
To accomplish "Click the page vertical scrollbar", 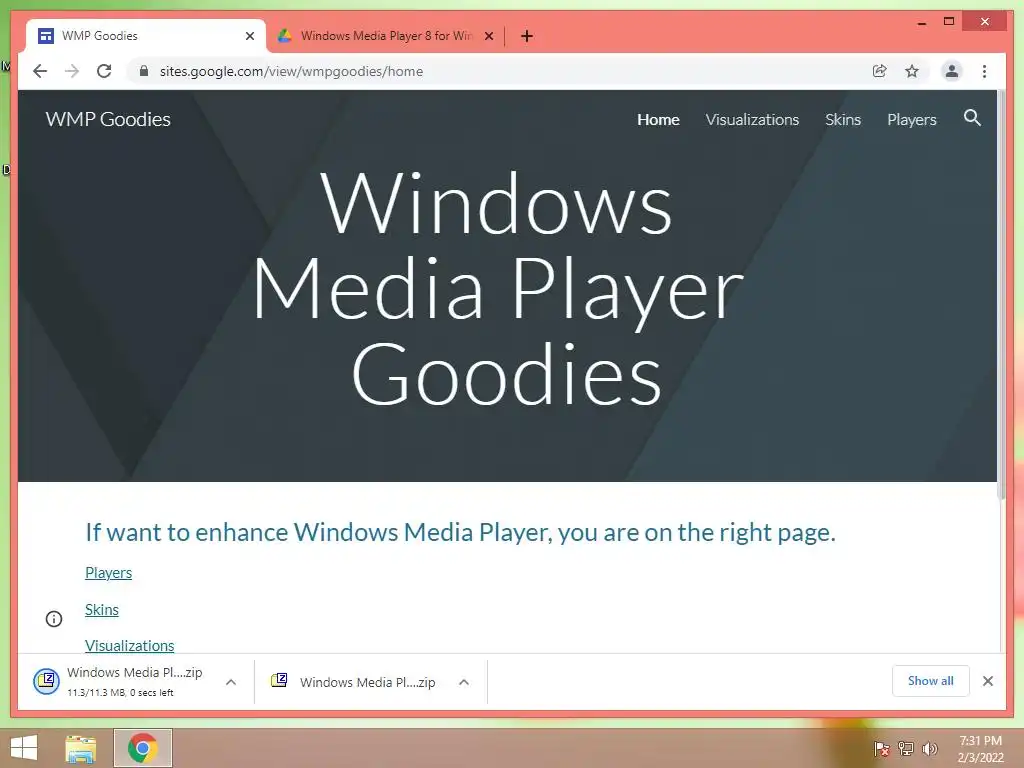I will coord(1002,295).
